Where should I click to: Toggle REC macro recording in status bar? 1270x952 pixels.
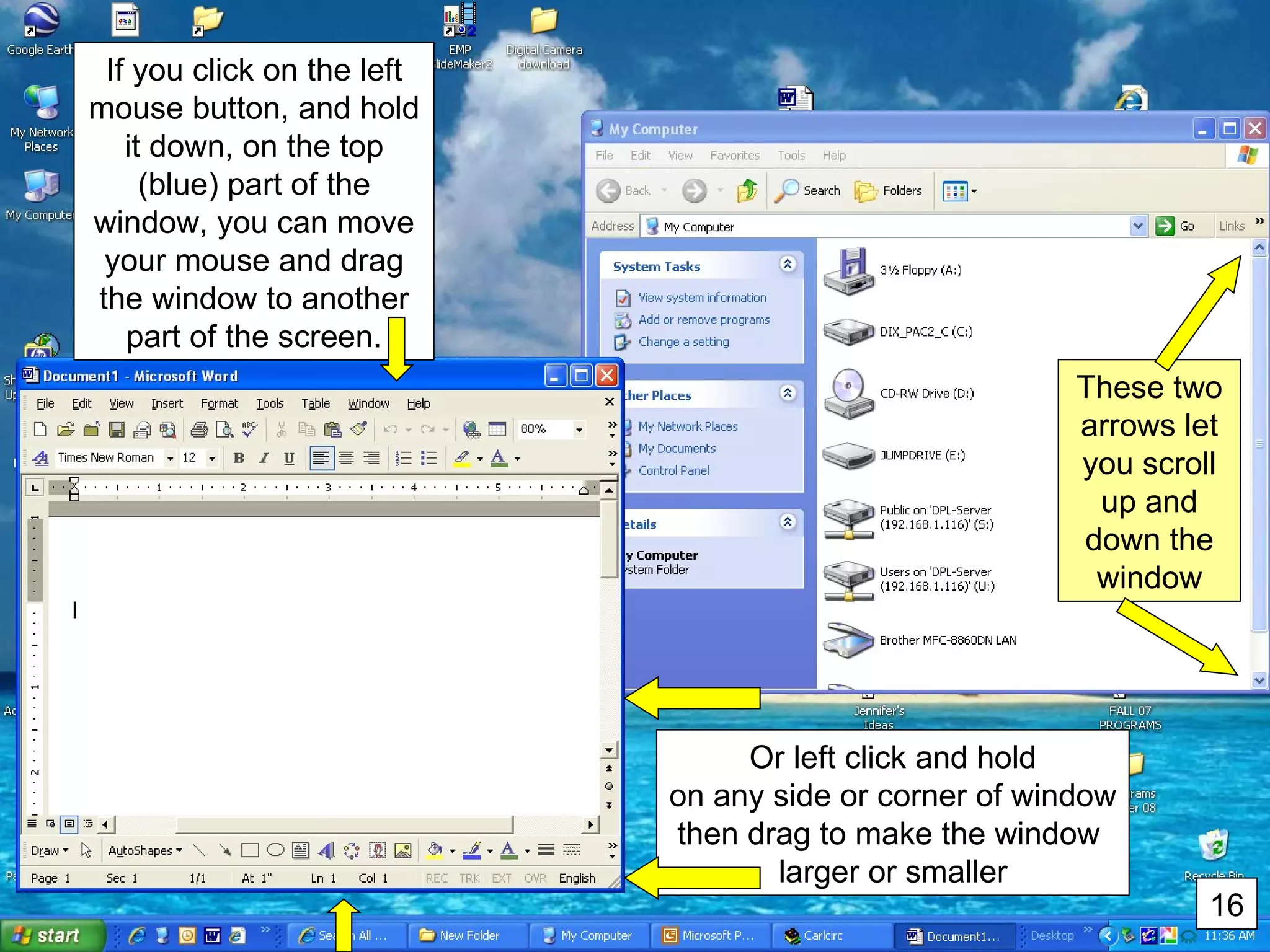pyautogui.click(x=437, y=878)
